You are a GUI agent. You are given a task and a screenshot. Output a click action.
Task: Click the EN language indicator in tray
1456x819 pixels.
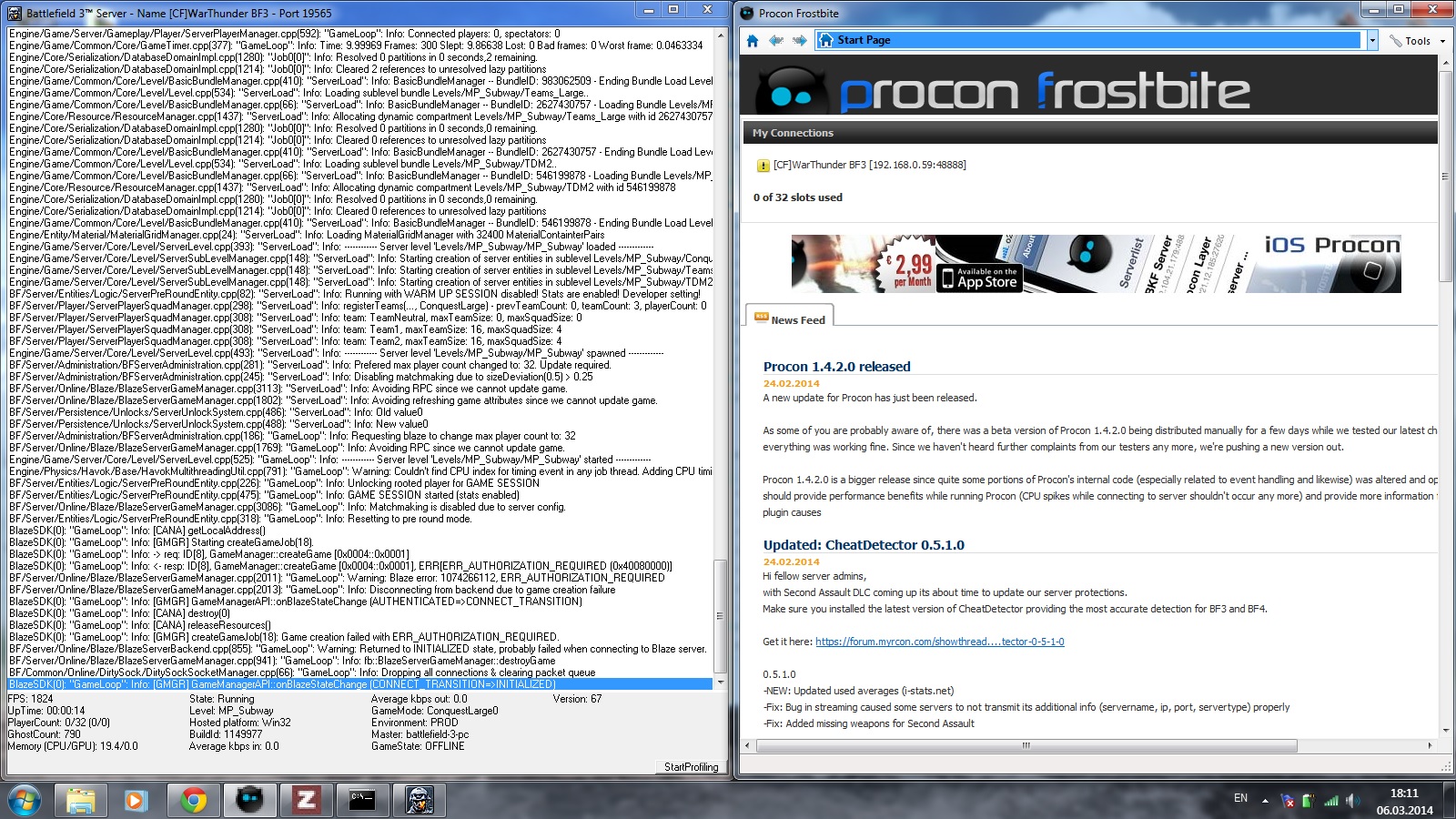coord(1240,798)
